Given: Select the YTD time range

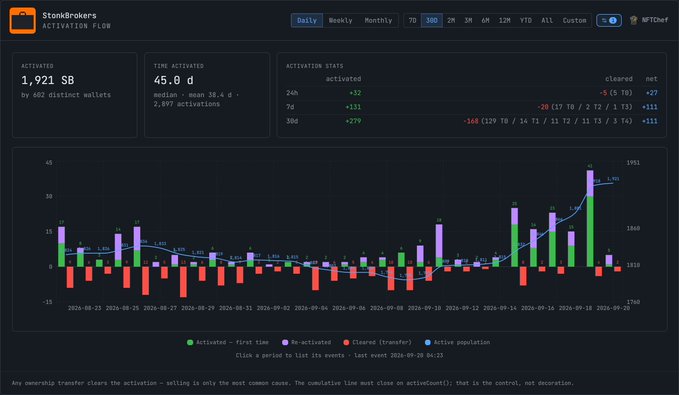Looking at the screenshot, I should tap(526, 20).
